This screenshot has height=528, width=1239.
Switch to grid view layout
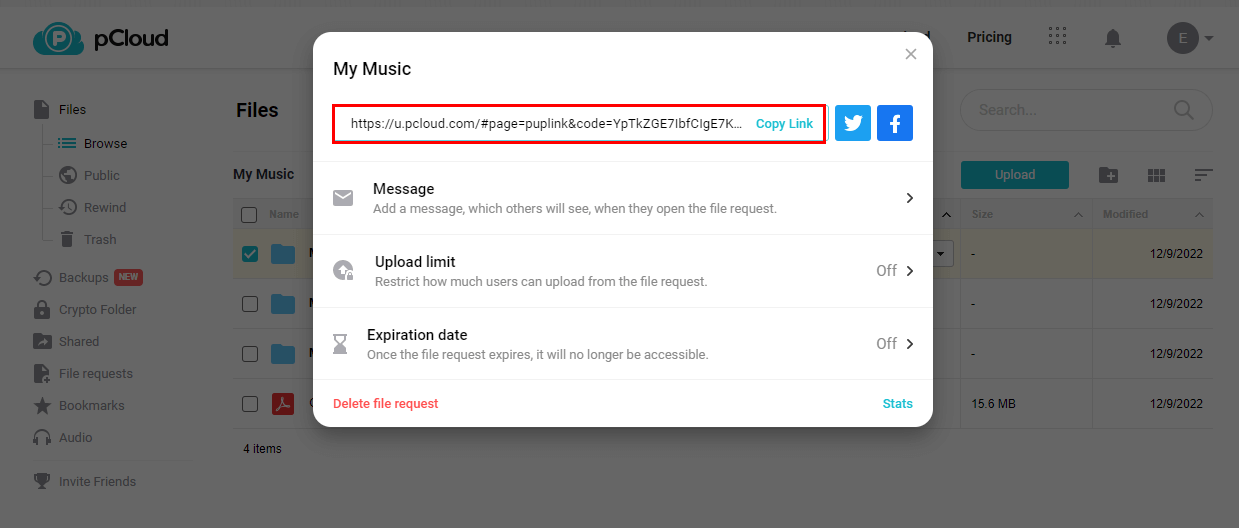[1156, 175]
